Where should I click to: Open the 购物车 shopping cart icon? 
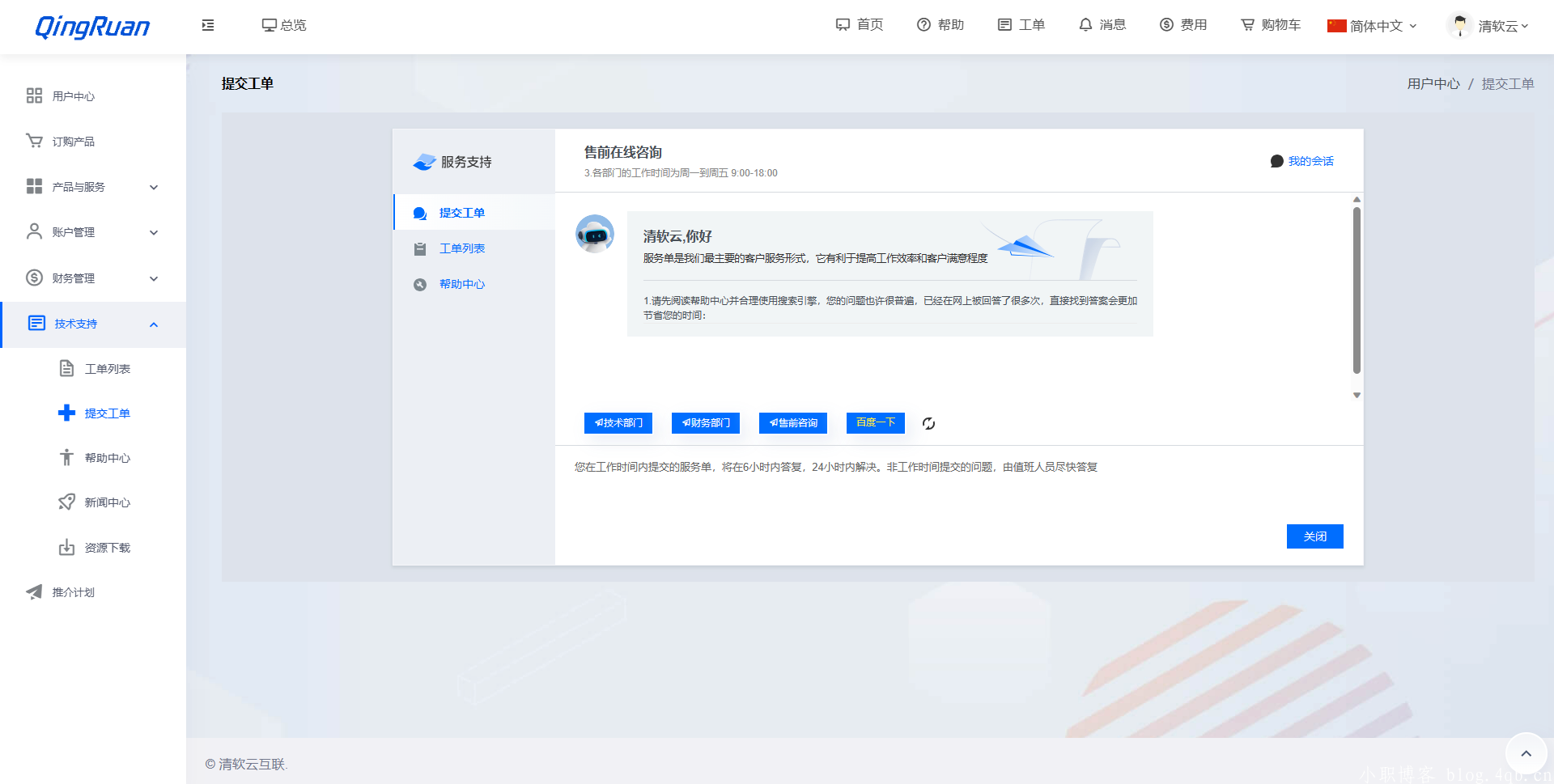1246,25
